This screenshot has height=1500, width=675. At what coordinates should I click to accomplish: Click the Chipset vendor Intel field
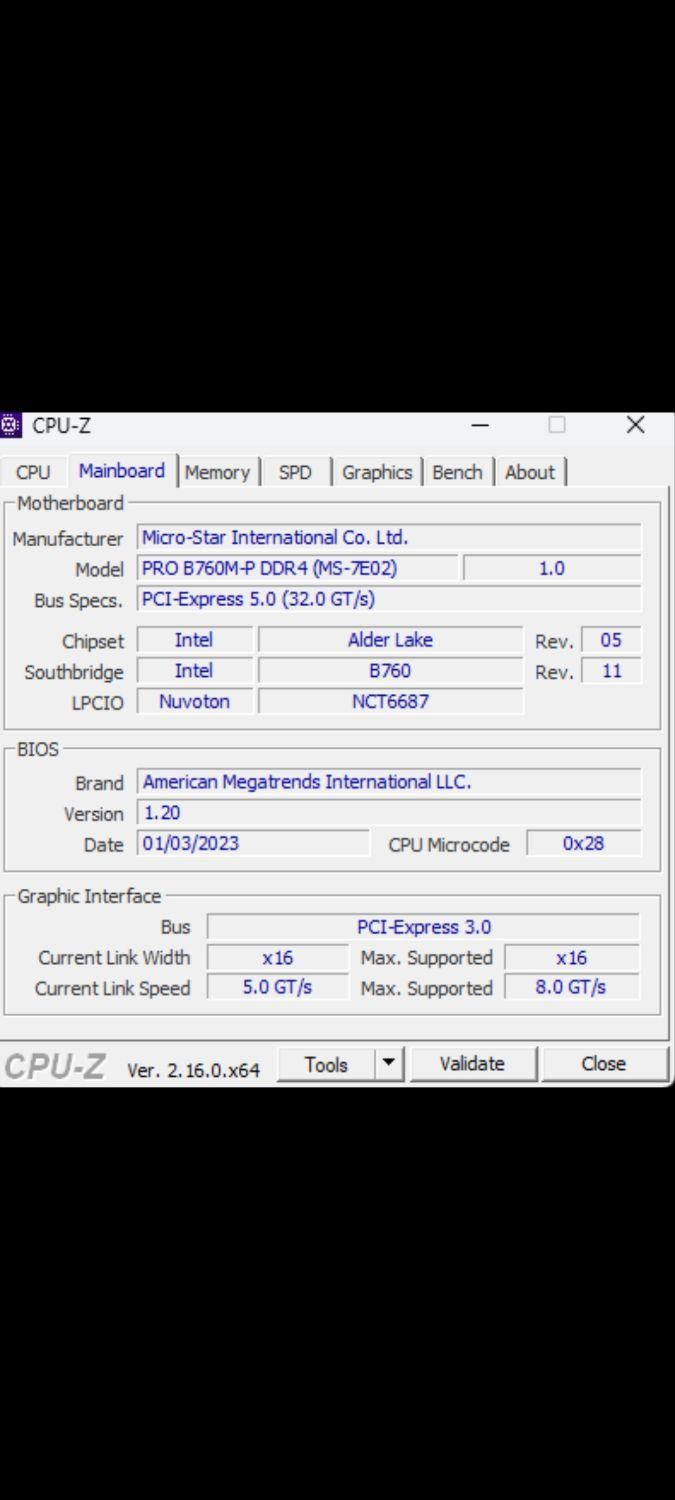point(194,640)
